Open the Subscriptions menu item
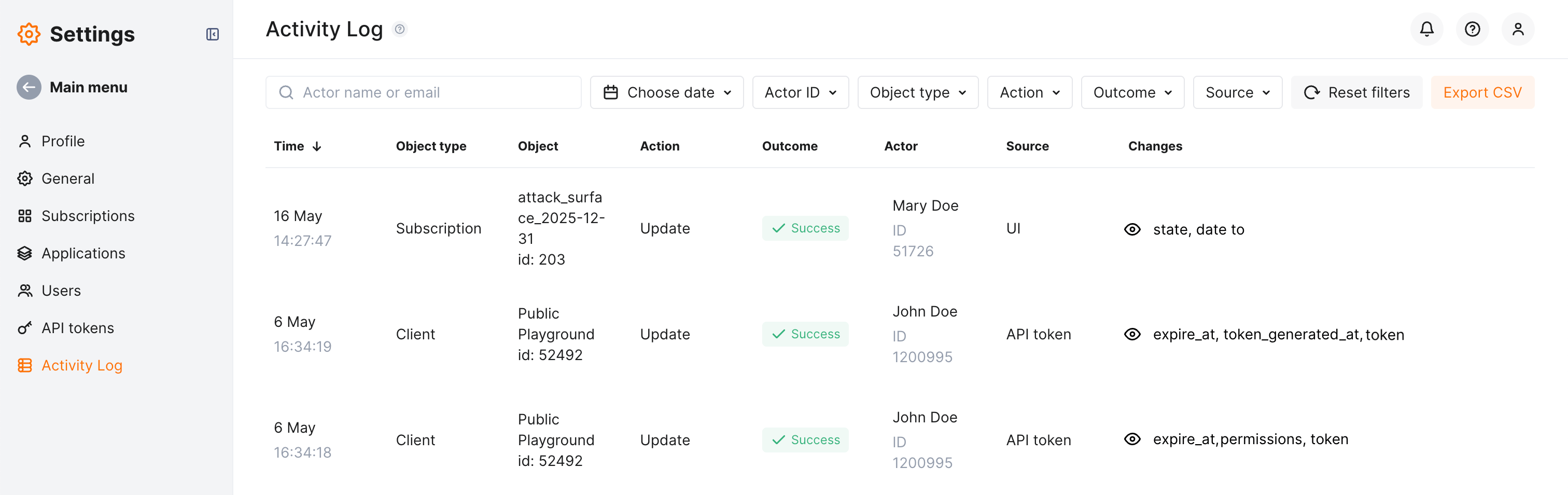Viewport: 1568px width, 495px height. [88, 216]
